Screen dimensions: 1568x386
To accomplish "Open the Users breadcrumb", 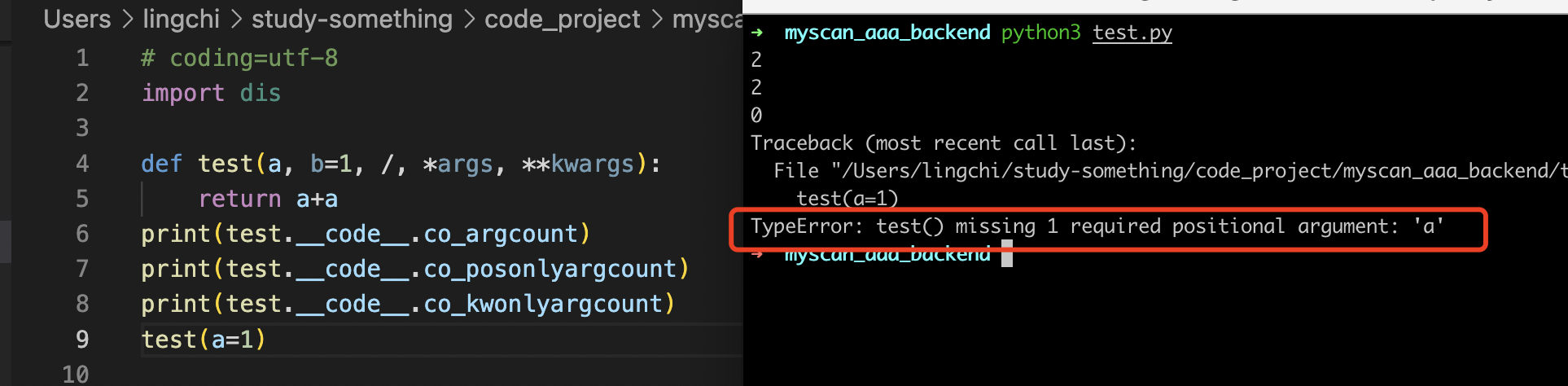I will (x=77, y=20).
